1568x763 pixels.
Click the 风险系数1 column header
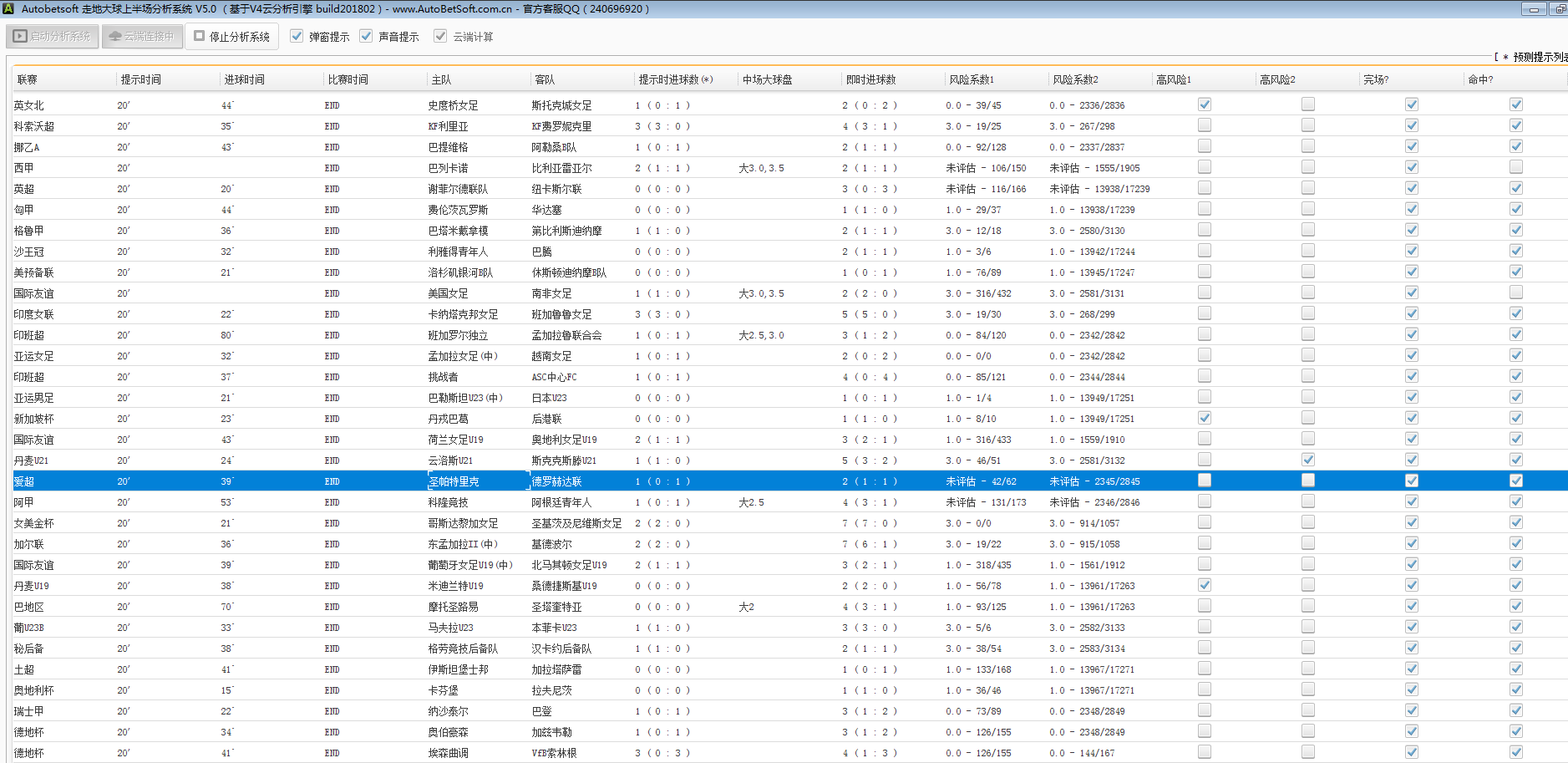[972, 79]
